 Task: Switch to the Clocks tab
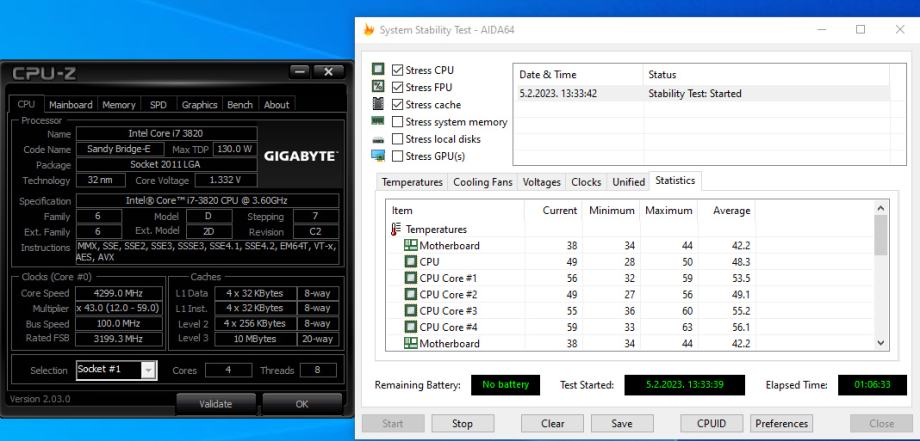click(586, 182)
